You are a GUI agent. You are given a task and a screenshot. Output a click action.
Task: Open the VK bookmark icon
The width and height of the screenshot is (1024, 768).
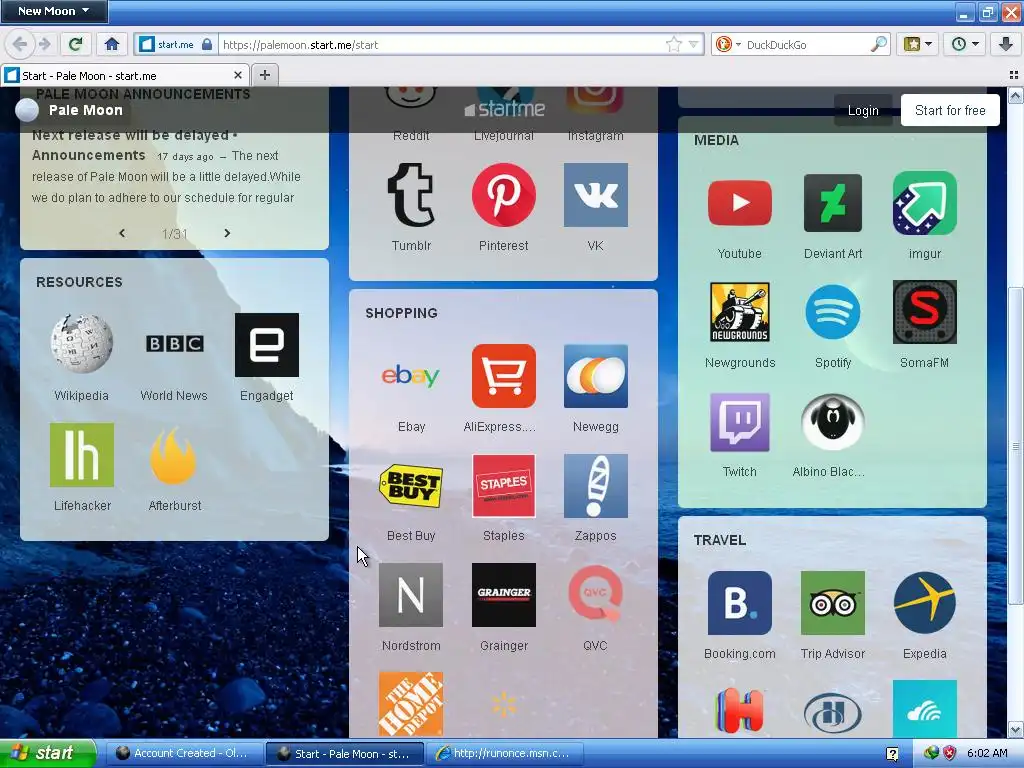click(596, 195)
